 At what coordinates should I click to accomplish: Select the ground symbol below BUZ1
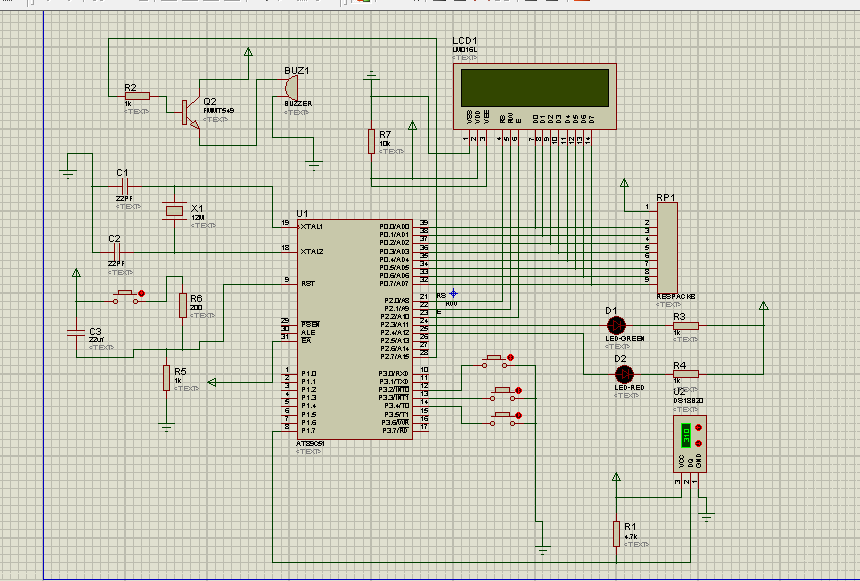[x=314, y=165]
